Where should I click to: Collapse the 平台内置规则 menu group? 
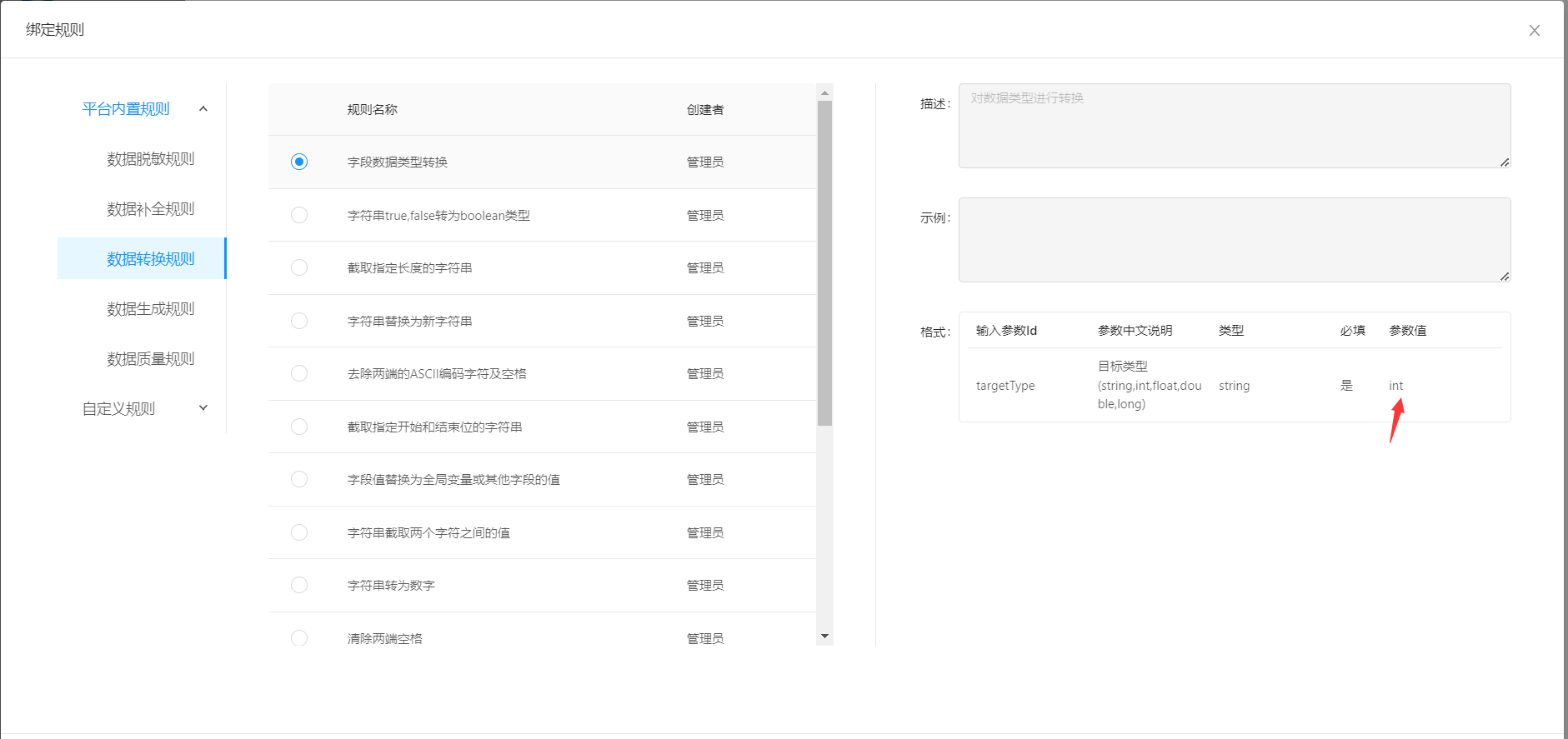[203, 109]
